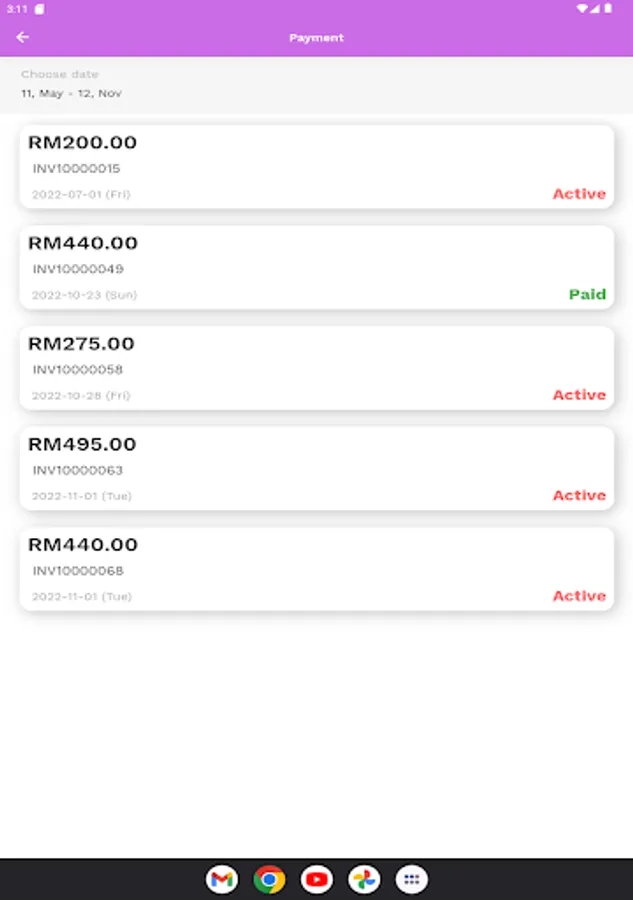Tap Active status on INV10000068

point(579,596)
